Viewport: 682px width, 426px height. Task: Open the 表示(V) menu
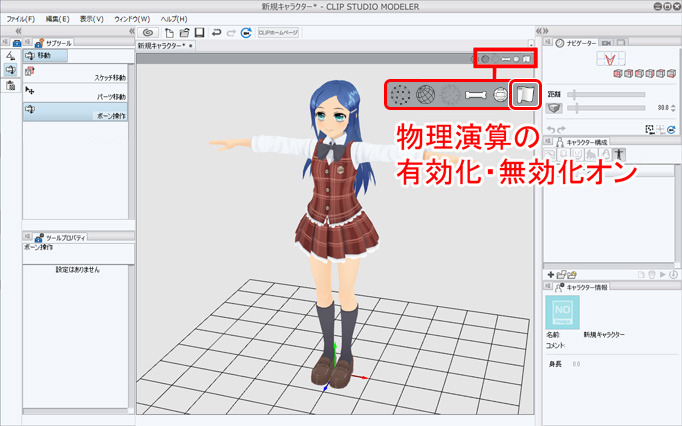(x=92, y=19)
